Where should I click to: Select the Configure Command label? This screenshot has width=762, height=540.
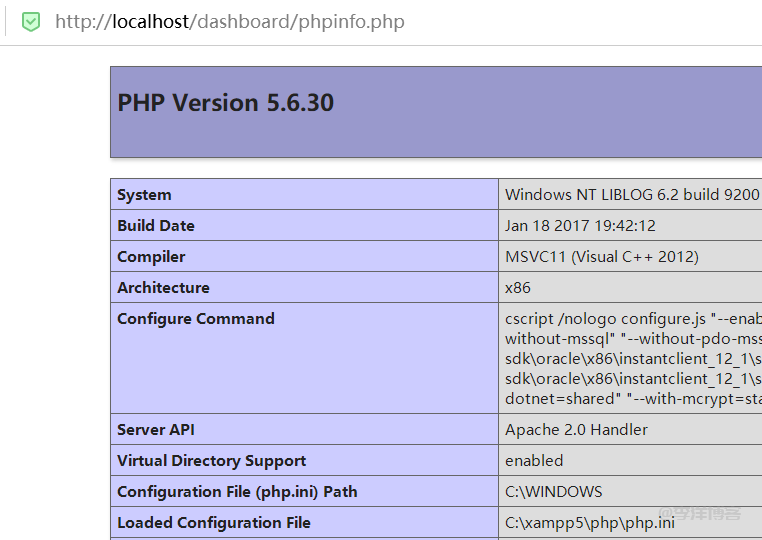(196, 319)
